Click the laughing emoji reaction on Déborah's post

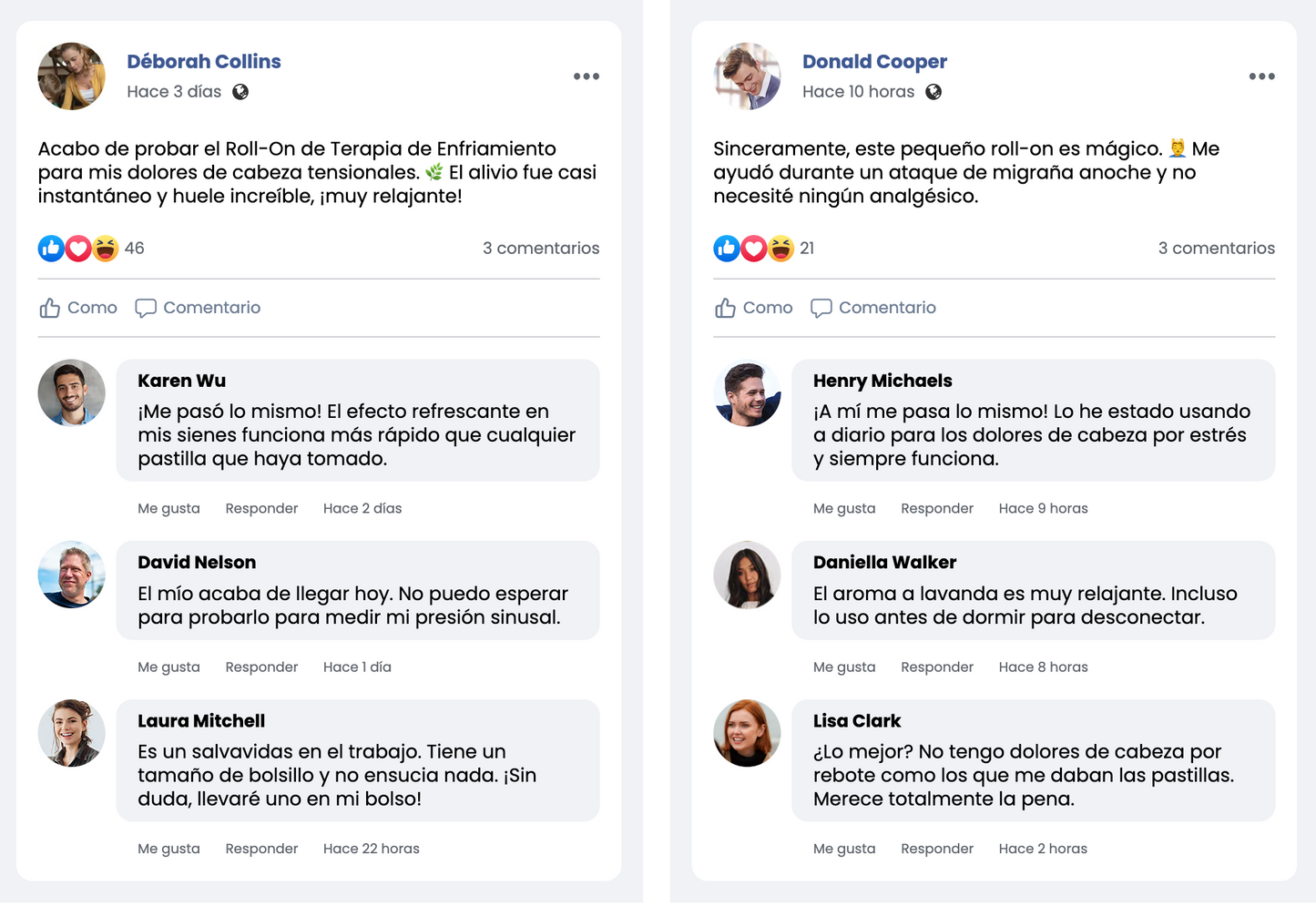click(x=106, y=248)
